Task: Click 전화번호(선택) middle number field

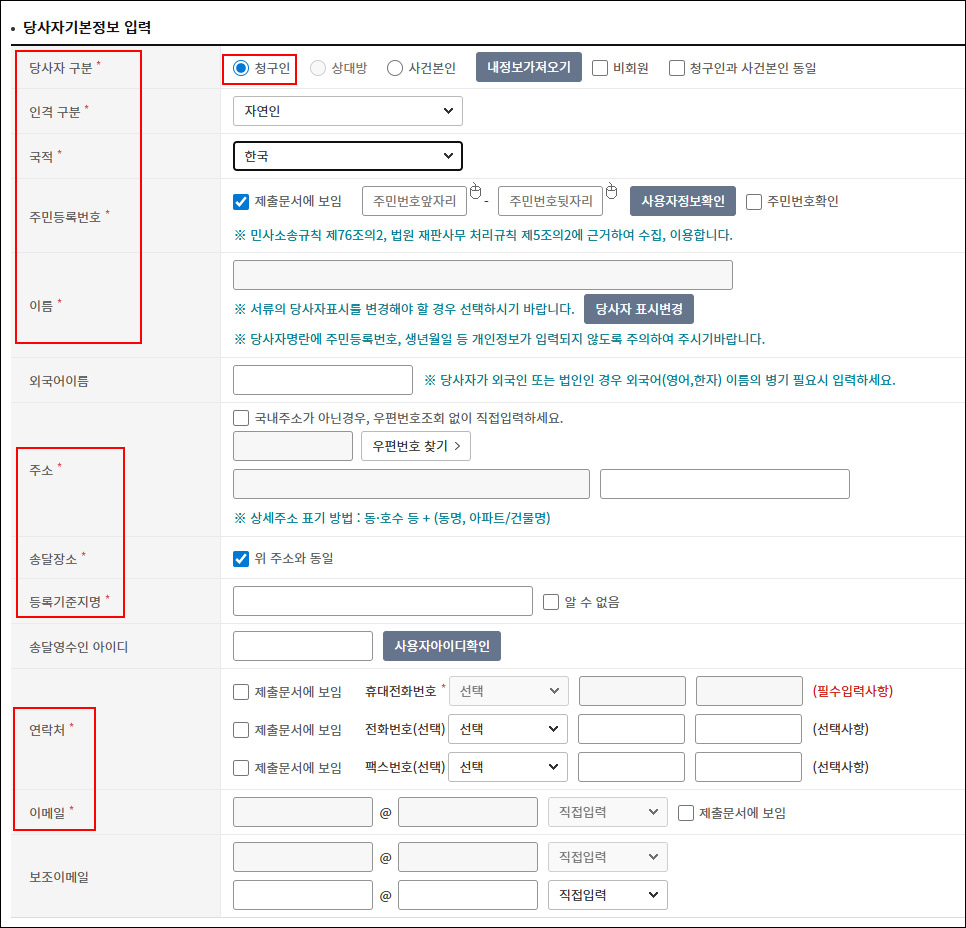Action: click(631, 729)
